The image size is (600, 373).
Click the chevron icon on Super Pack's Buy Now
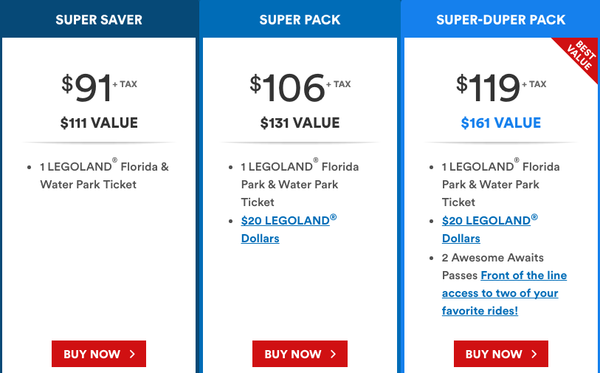coord(333,354)
